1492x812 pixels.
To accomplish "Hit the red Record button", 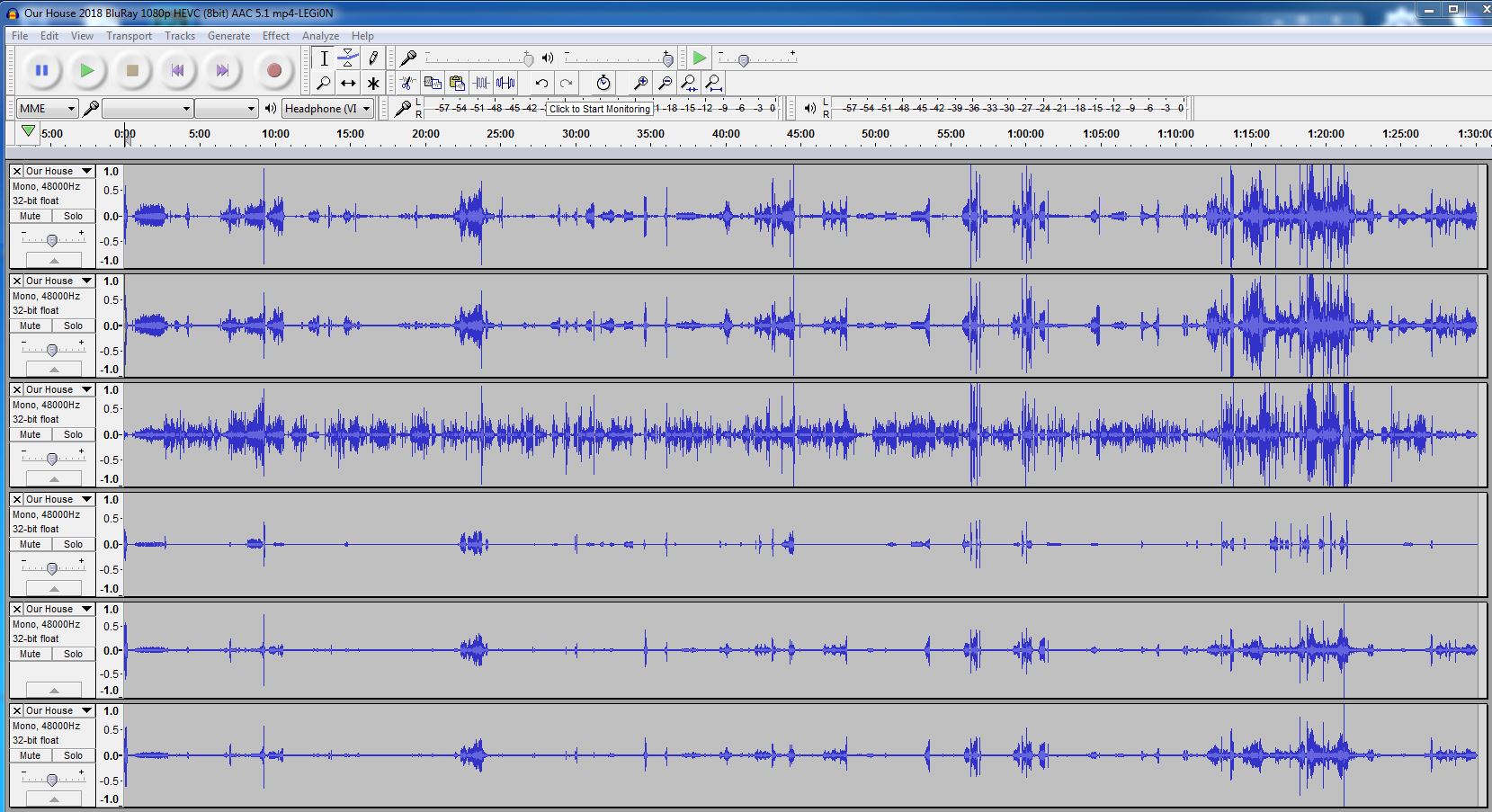I will click(274, 70).
